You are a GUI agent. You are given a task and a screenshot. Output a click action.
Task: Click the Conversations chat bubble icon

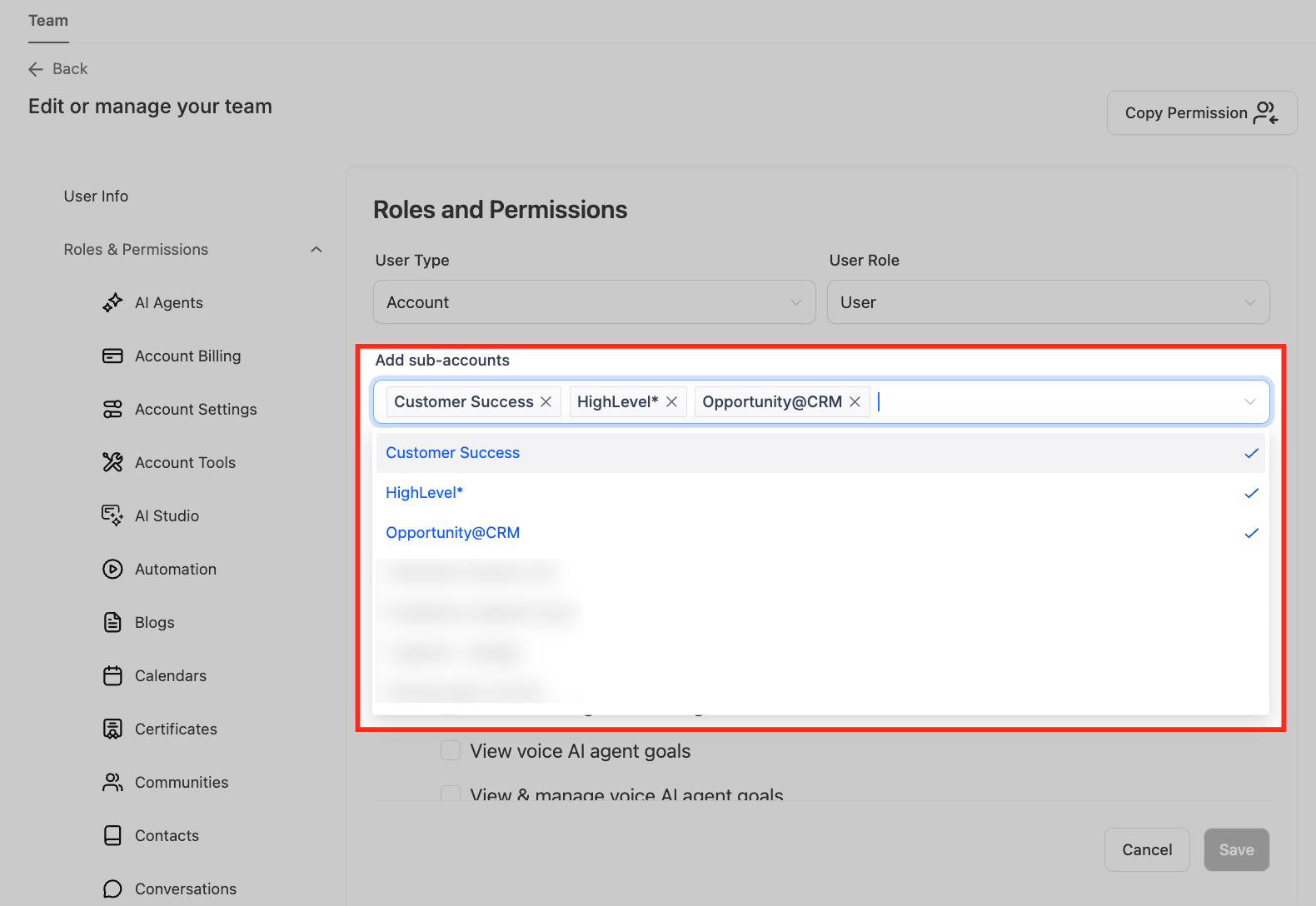pyautogui.click(x=112, y=889)
